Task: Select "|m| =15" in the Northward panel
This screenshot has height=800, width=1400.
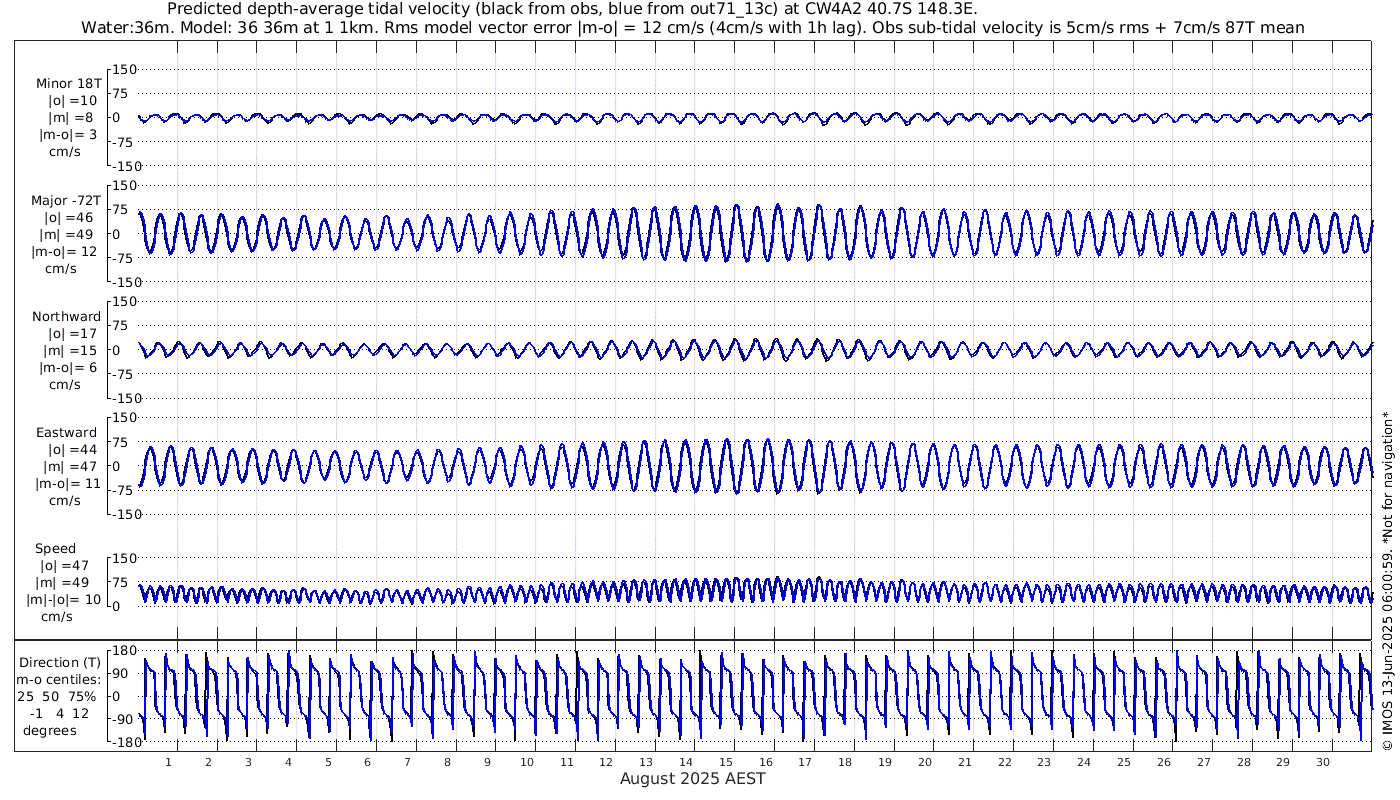Action: pyautogui.click(x=69, y=350)
